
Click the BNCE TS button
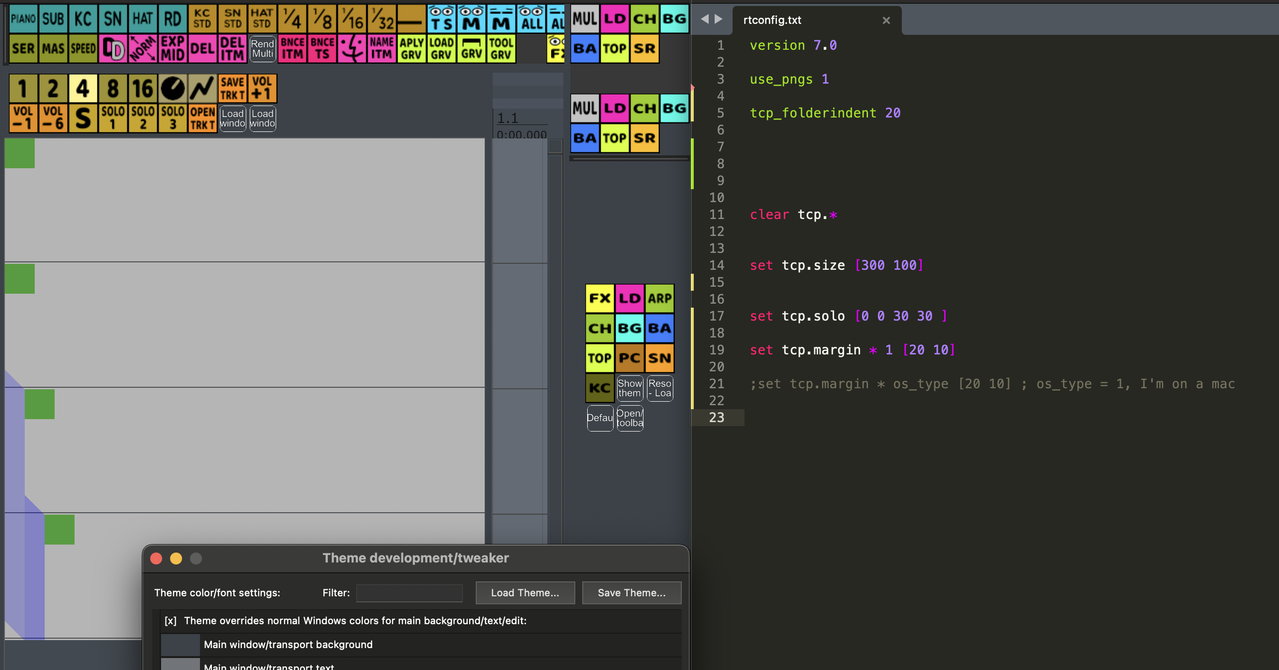[322, 48]
